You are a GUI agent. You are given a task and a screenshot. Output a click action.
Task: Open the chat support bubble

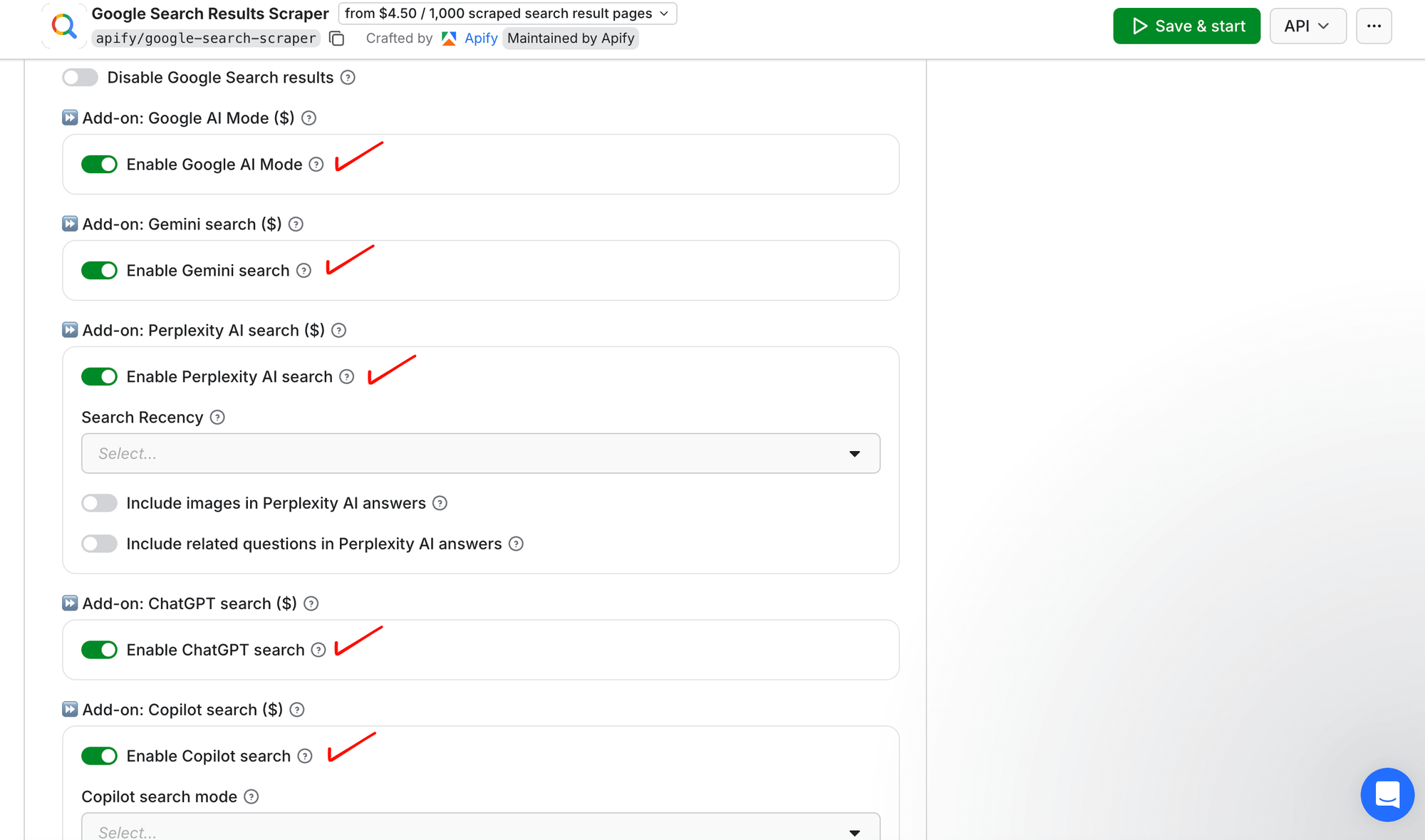(x=1387, y=794)
